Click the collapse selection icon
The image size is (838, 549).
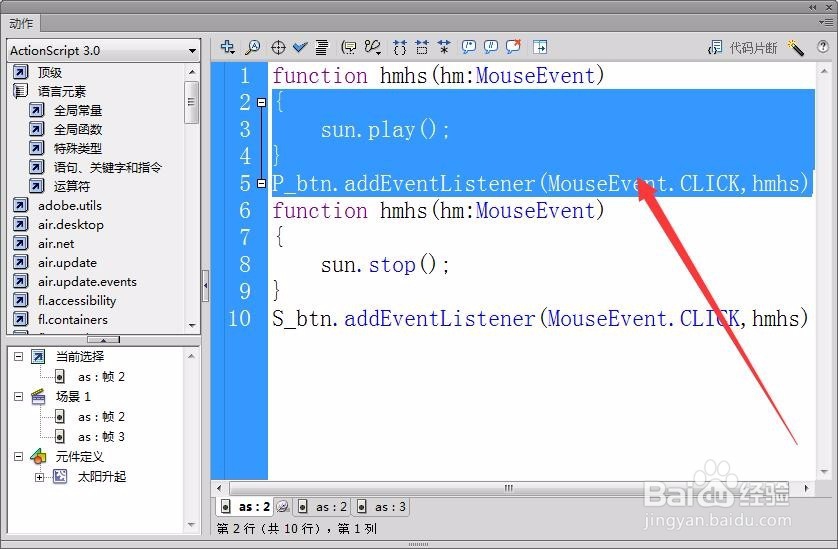click(422, 48)
